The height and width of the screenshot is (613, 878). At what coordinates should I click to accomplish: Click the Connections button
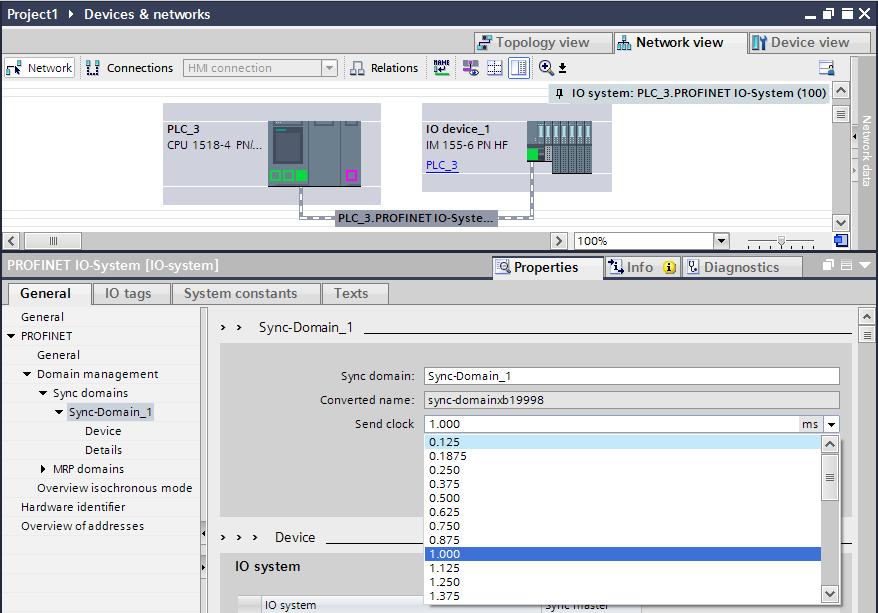point(129,68)
